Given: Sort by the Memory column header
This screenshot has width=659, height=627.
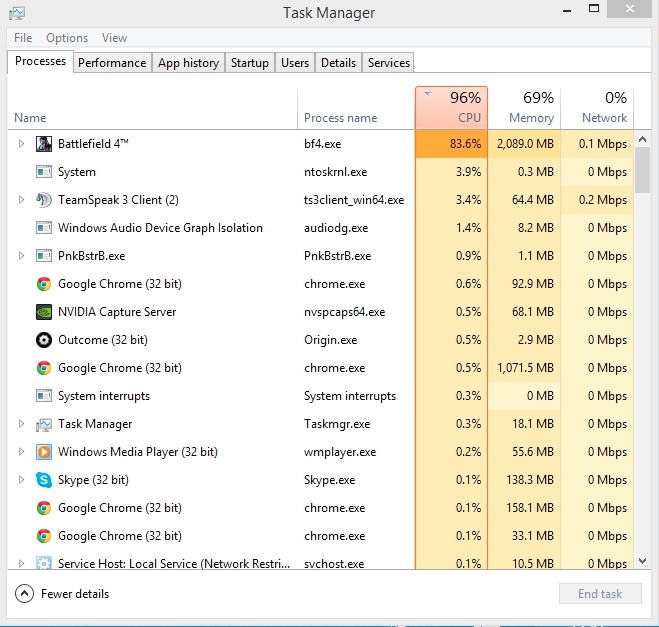Looking at the screenshot, I should coord(524,108).
